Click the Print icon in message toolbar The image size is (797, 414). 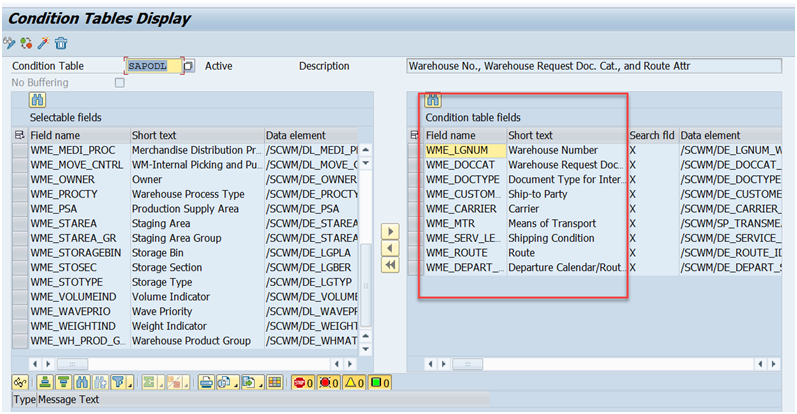(x=206, y=382)
